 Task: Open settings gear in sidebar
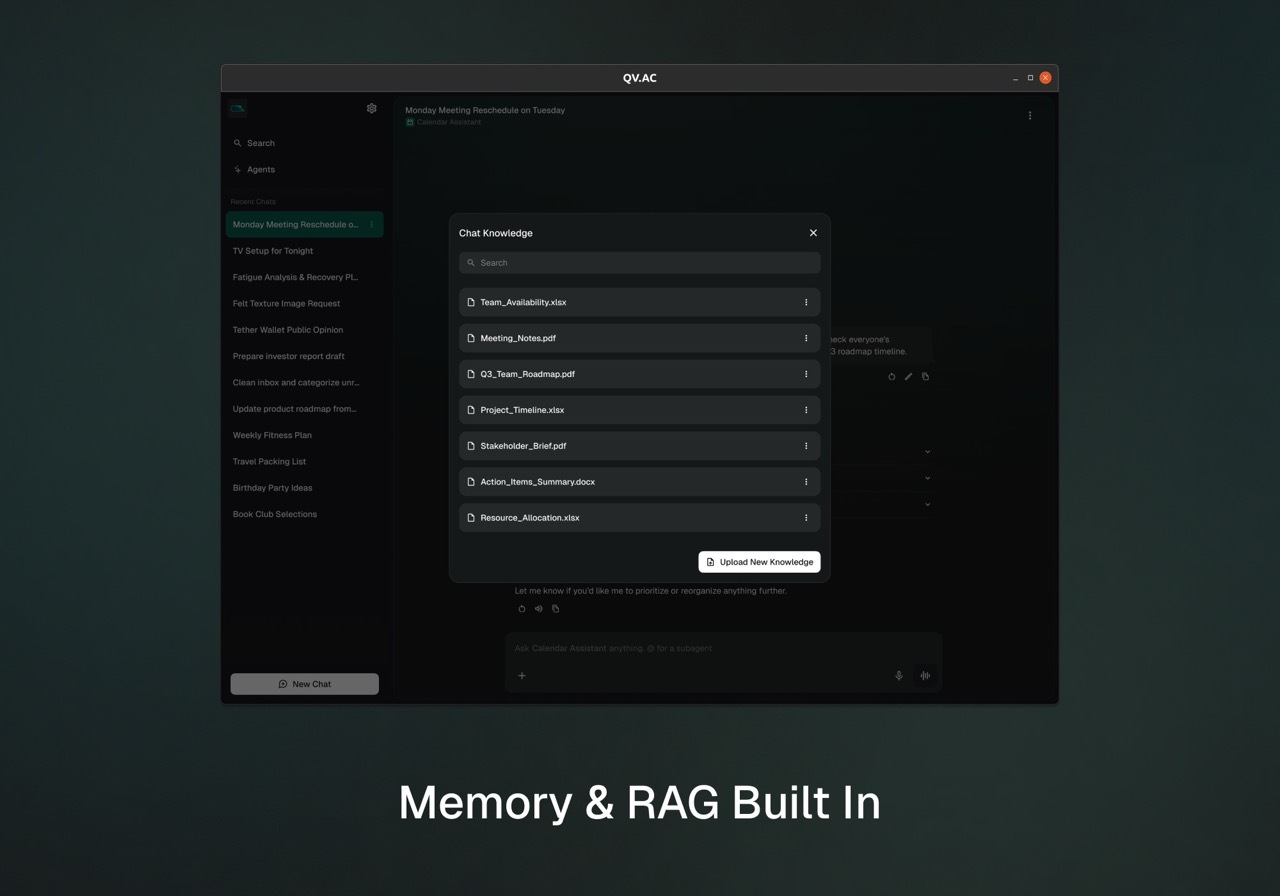[371, 108]
